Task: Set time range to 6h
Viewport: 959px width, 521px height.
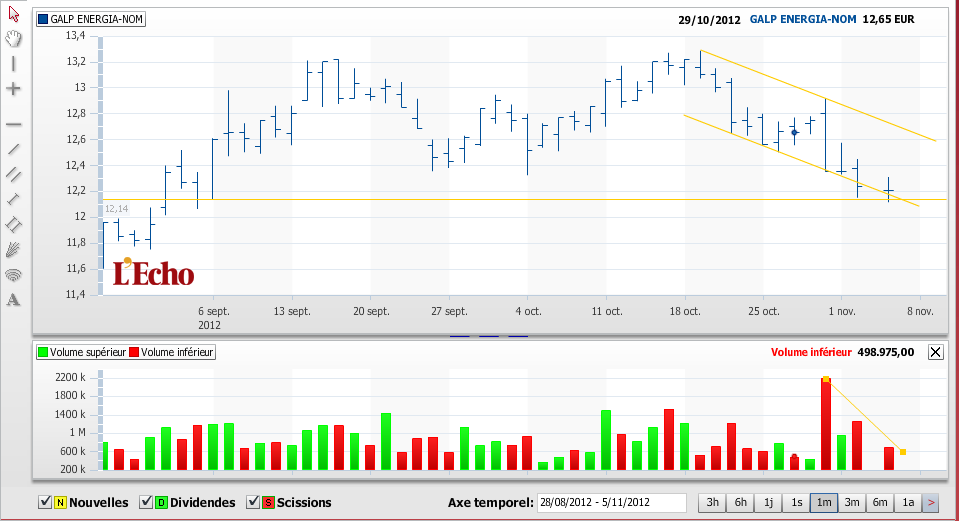Action: click(741, 503)
